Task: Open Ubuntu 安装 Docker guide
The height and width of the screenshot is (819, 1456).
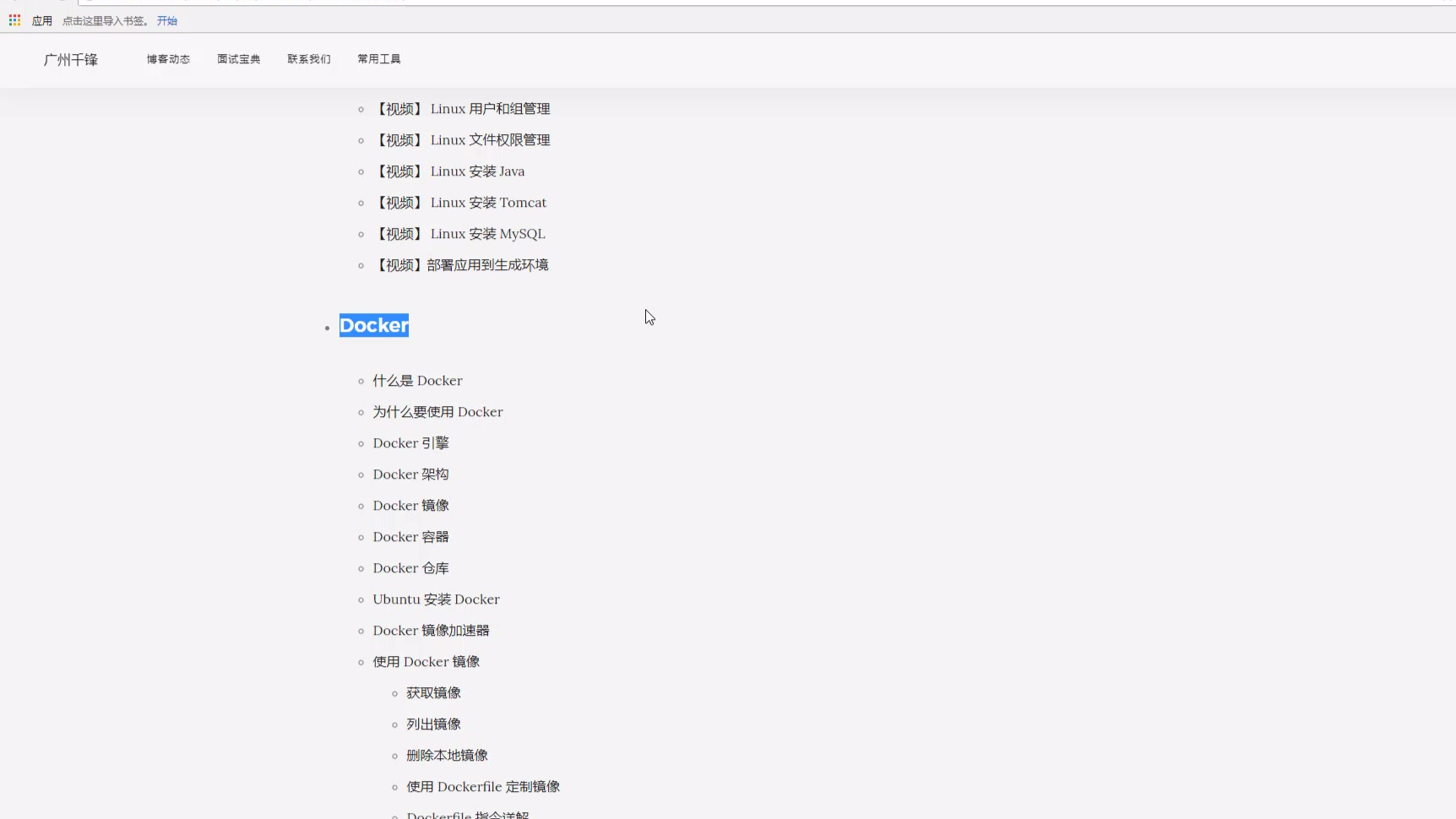Action: click(x=436, y=599)
